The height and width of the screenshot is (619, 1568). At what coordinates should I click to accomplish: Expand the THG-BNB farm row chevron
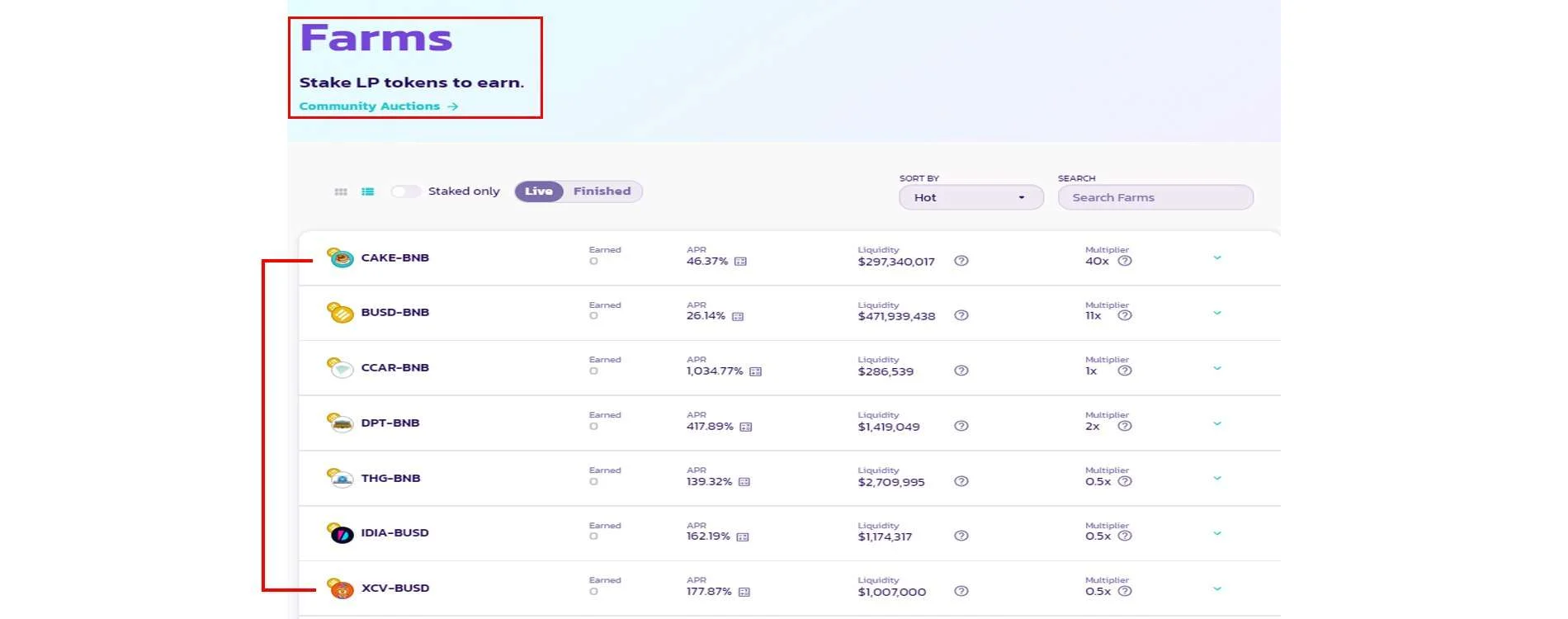tap(1216, 478)
